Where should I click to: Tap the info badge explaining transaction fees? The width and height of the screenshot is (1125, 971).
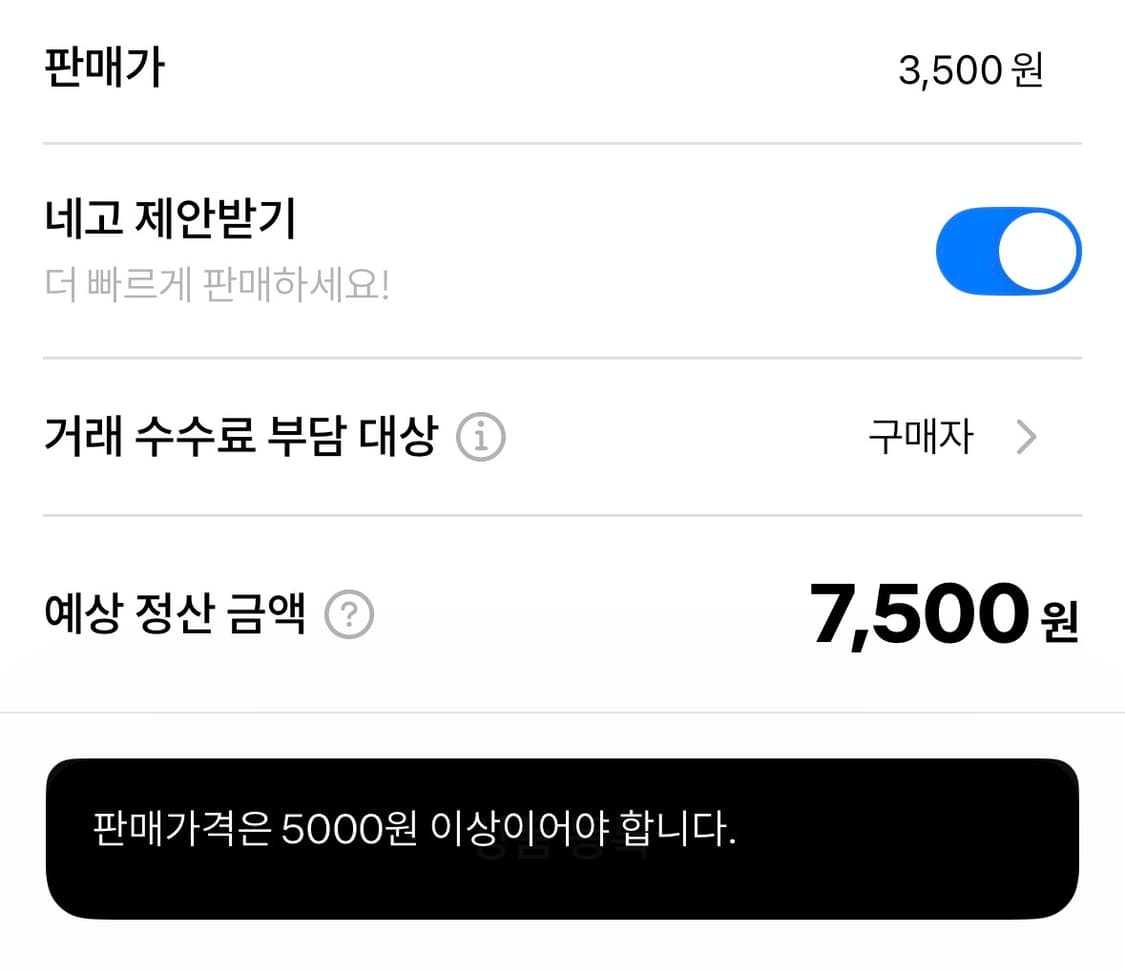[480, 436]
